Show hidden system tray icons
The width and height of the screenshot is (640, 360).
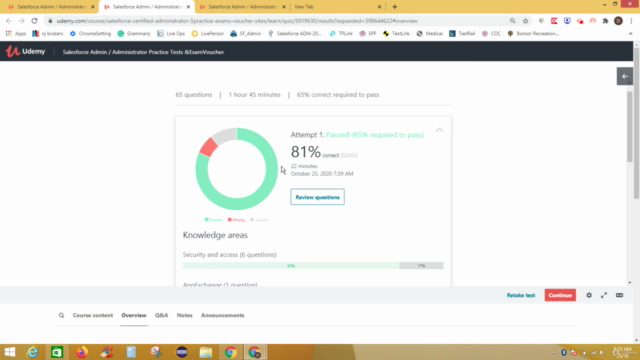click(554, 352)
